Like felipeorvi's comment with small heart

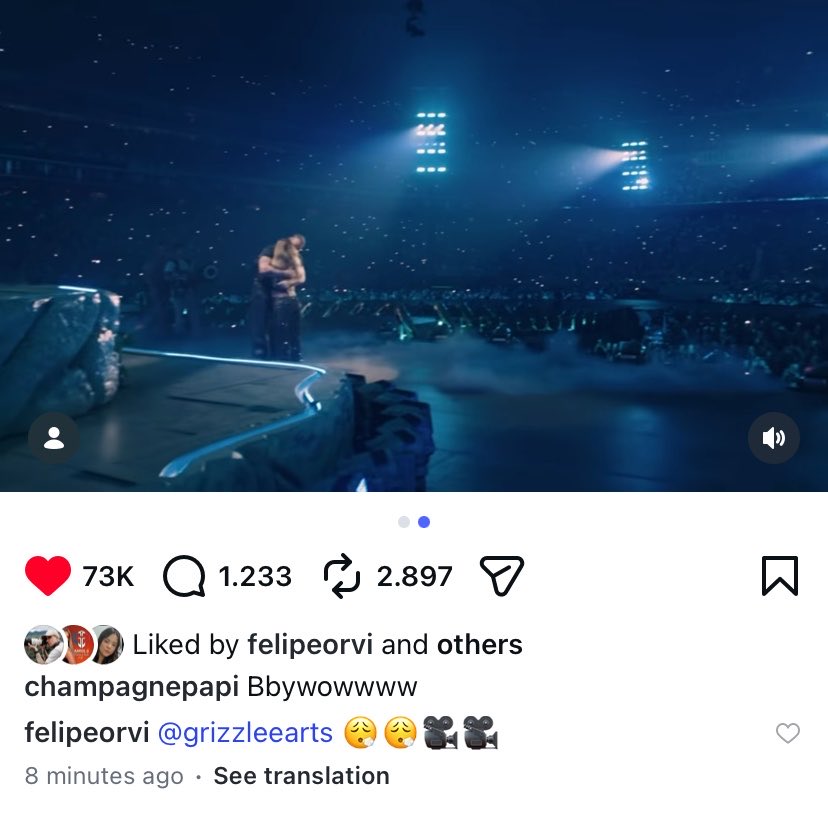pyautogui.click(x=788, y=733)
